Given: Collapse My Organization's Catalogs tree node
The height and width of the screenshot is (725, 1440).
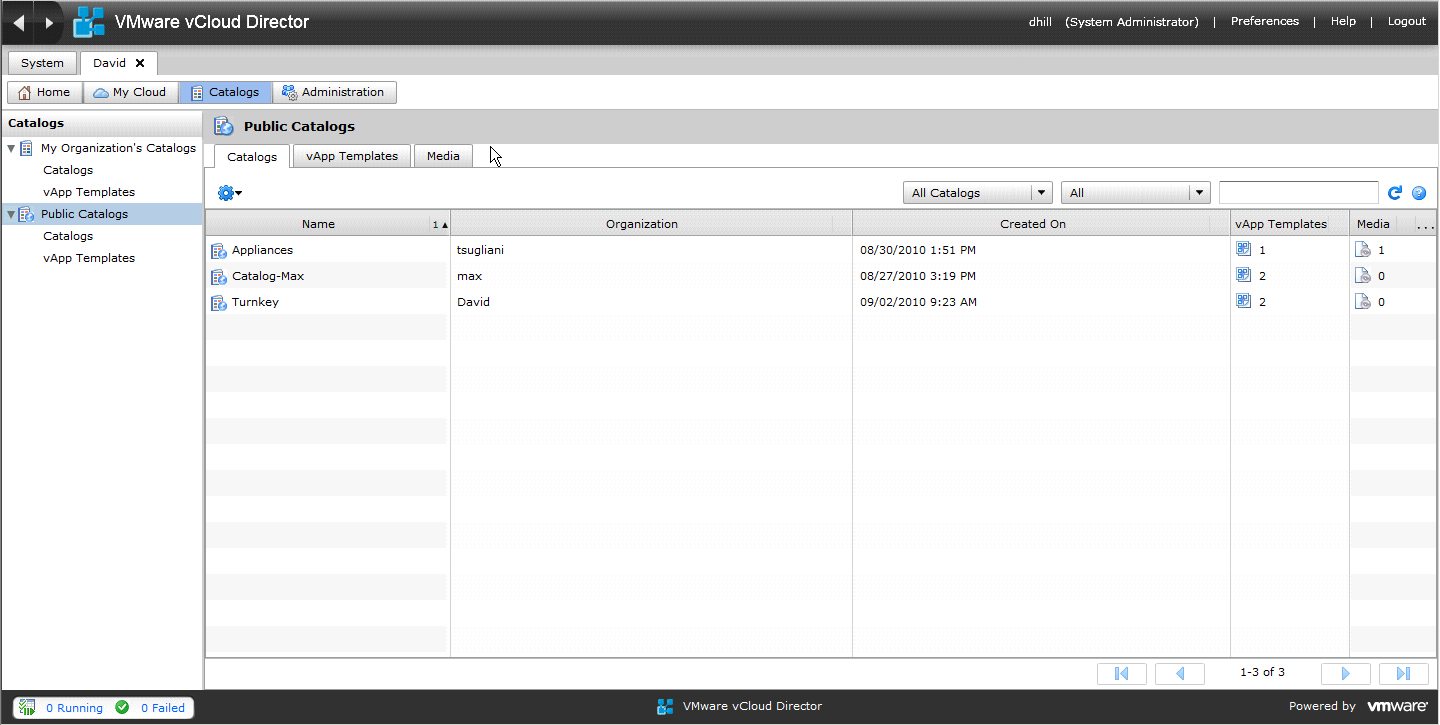Looking at the screenshot, I should [11, 149].
